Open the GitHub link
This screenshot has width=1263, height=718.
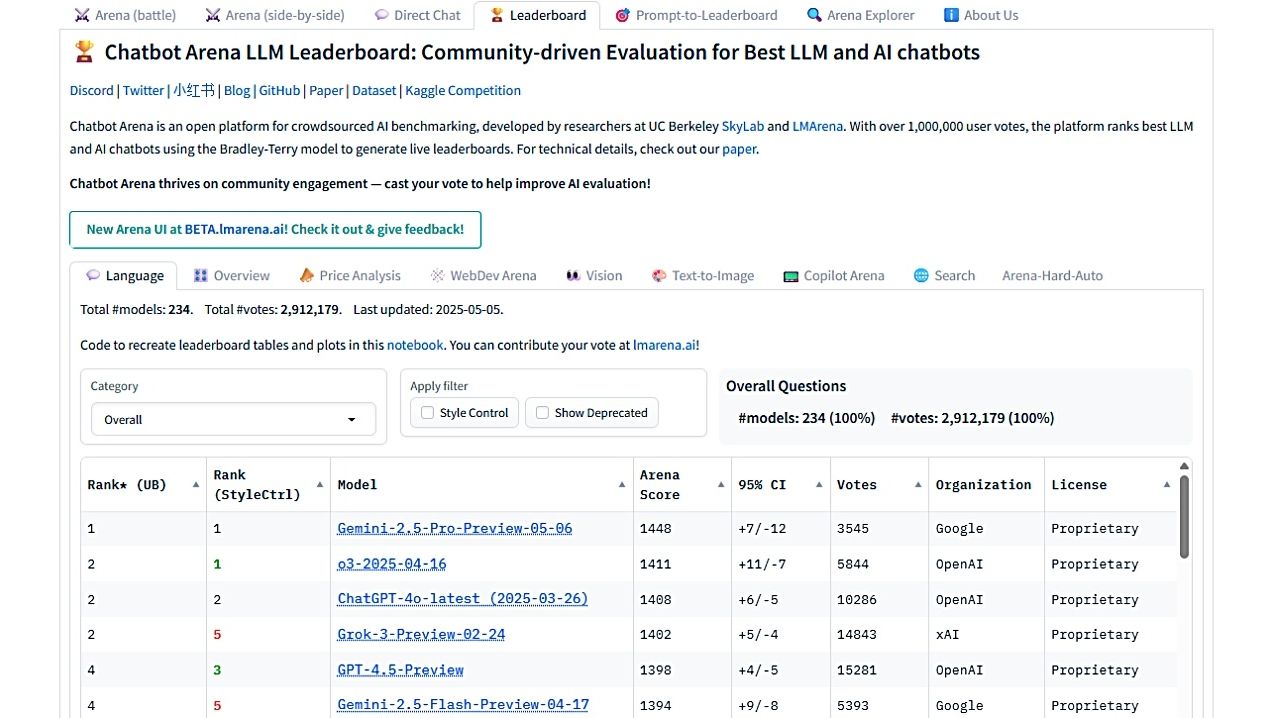coord(279,90)
